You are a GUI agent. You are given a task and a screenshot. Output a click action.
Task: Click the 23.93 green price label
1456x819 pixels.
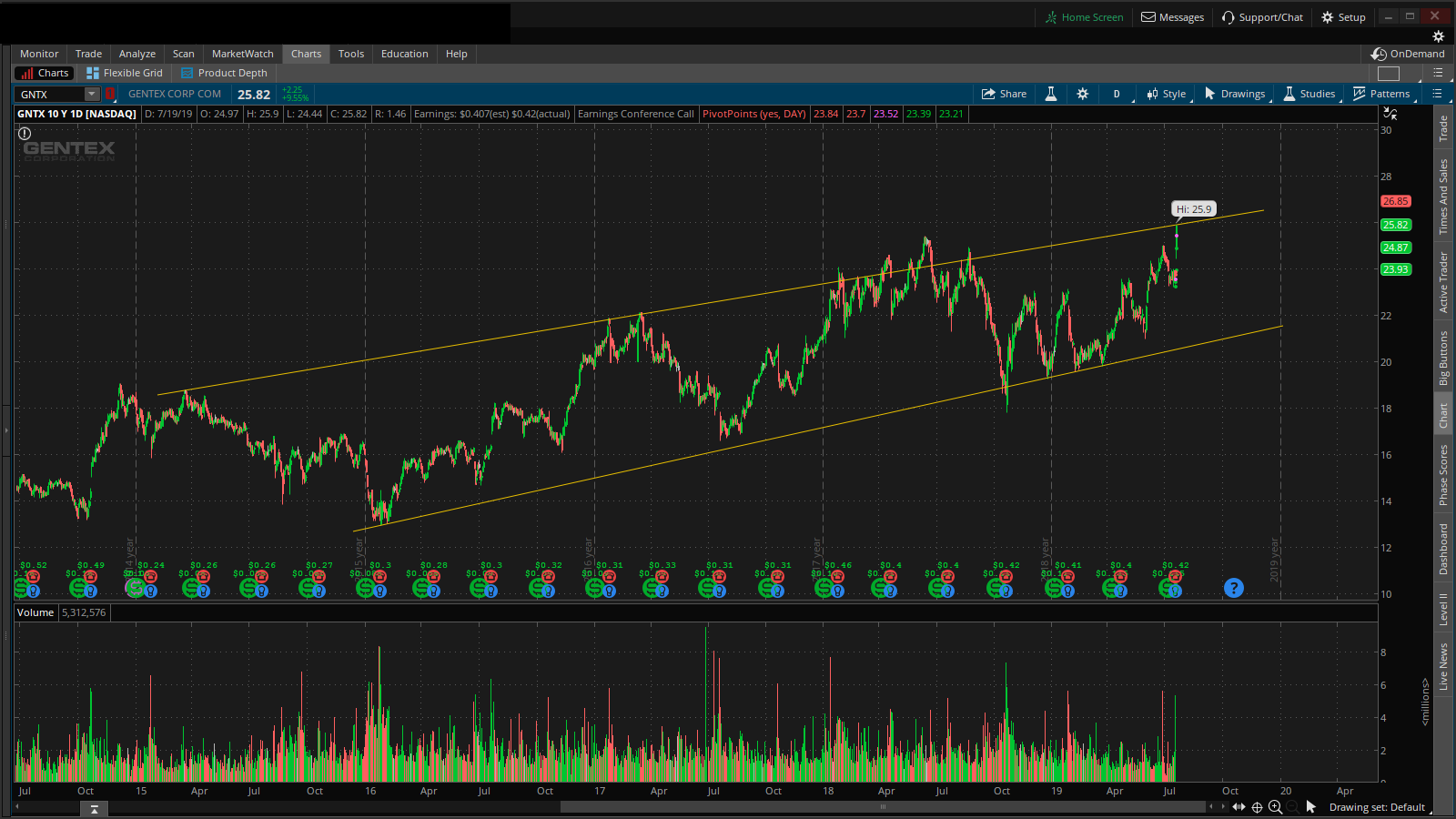click(x=1395, y=269)
